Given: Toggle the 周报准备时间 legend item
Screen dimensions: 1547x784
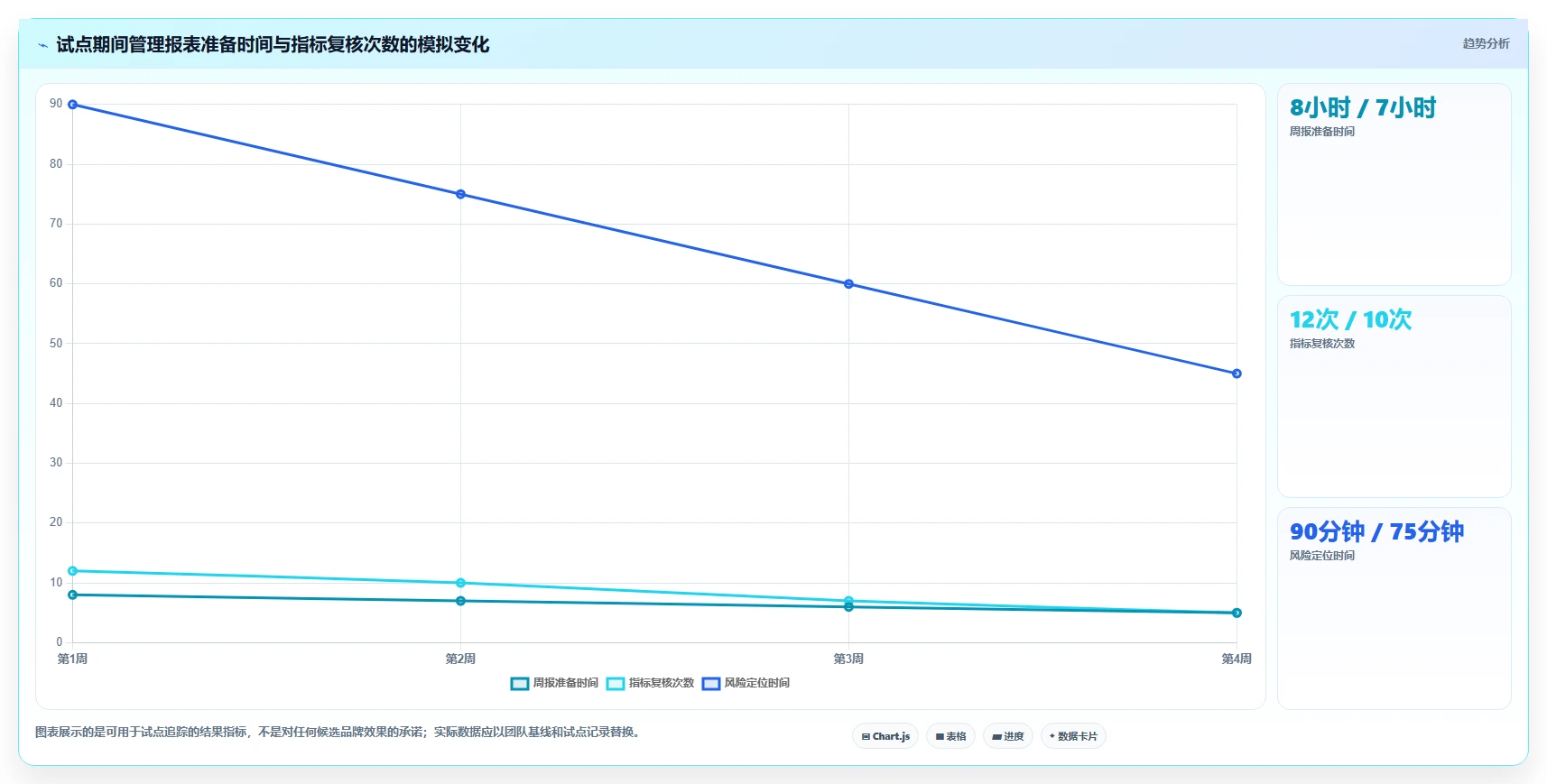Looking at the screenshot, I should tap(554, 683).
